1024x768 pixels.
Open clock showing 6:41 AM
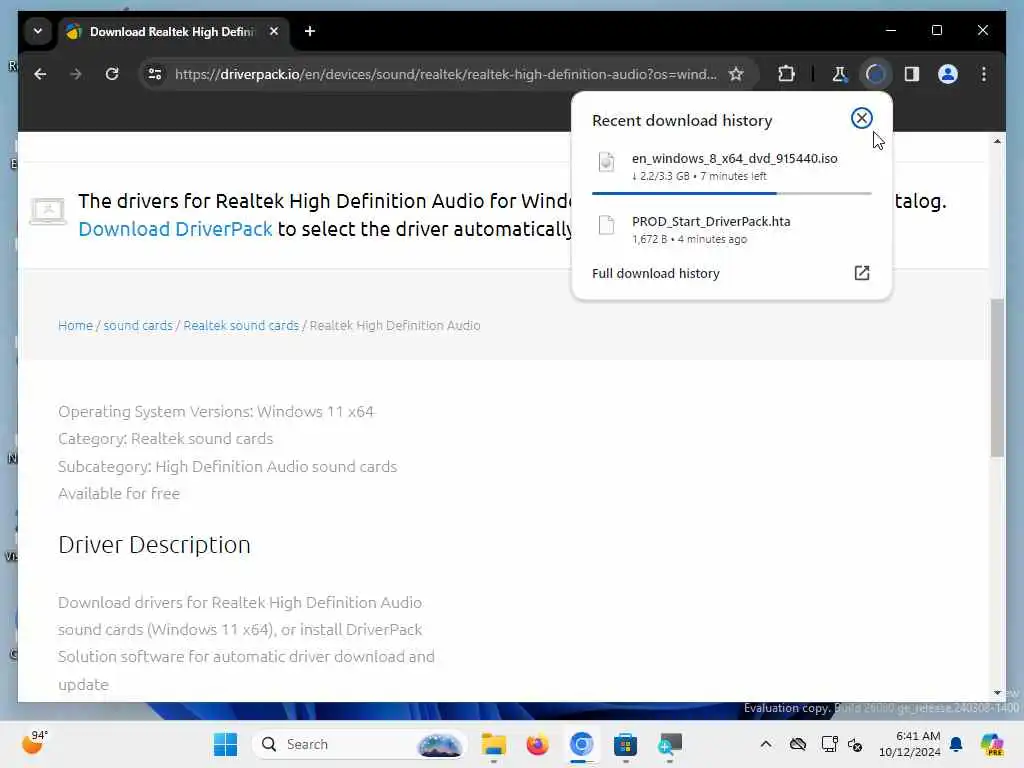pyautogui.click(x=909, y=744)
